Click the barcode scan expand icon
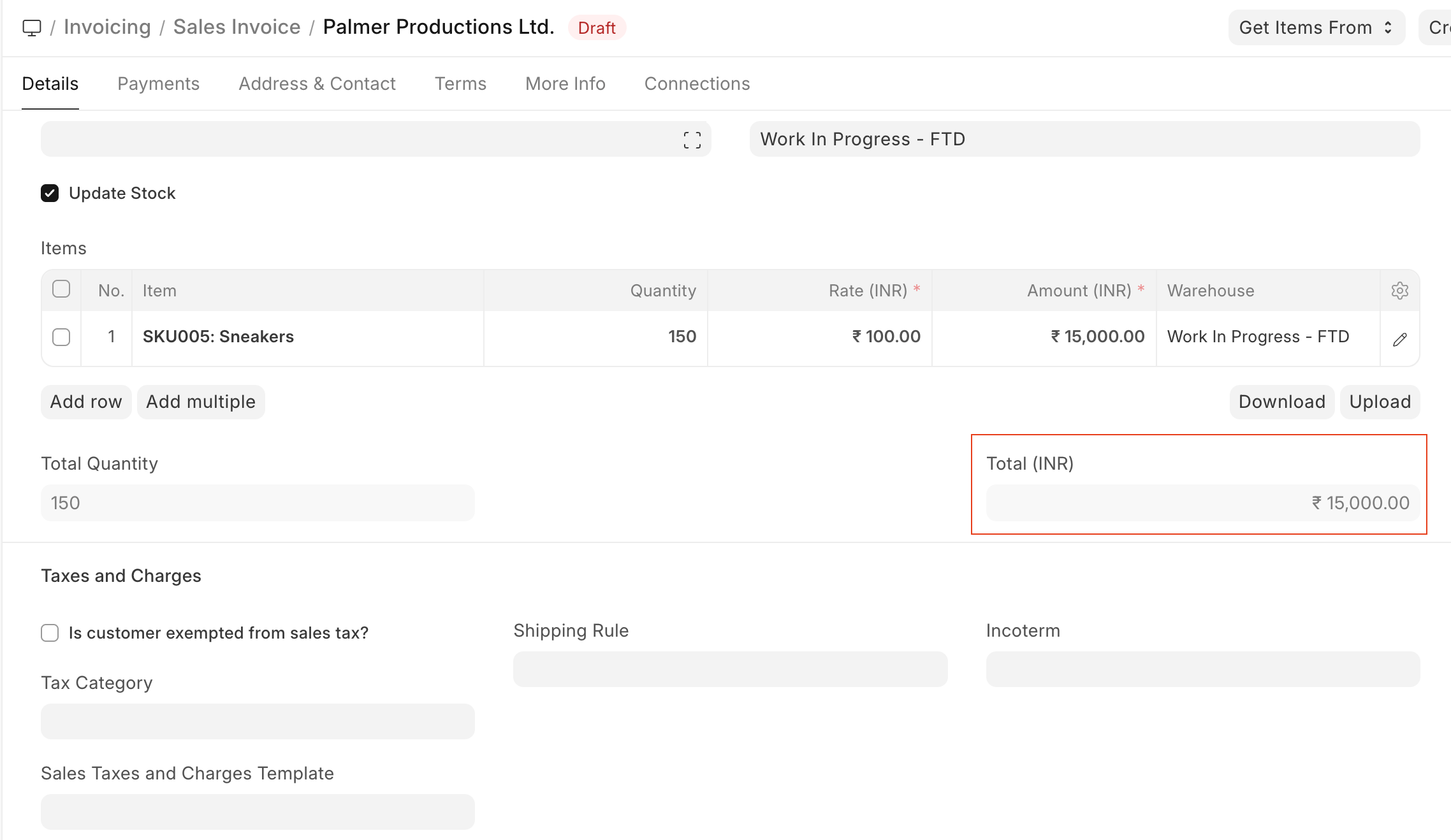The width and height of the screenshot is (1451, 840). click(x=692, y=140)
